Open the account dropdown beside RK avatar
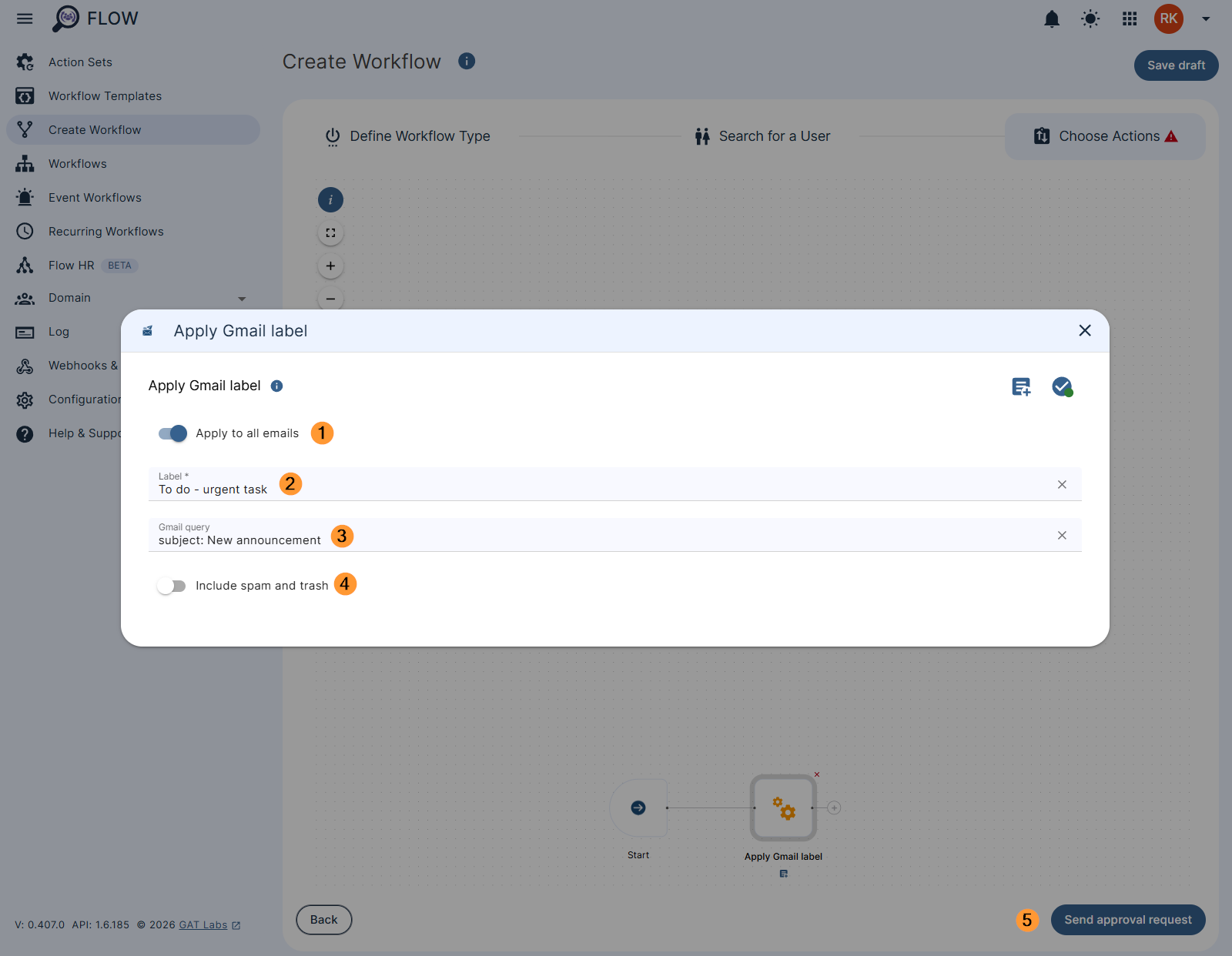 [x=1205, y=18]
